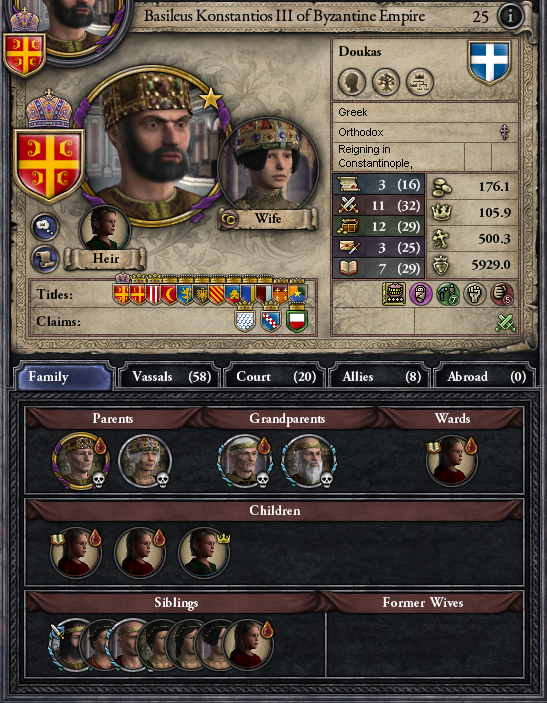Click the purple trait icon
This screenshot has width=547, height=703.
[x=421, y=294]
